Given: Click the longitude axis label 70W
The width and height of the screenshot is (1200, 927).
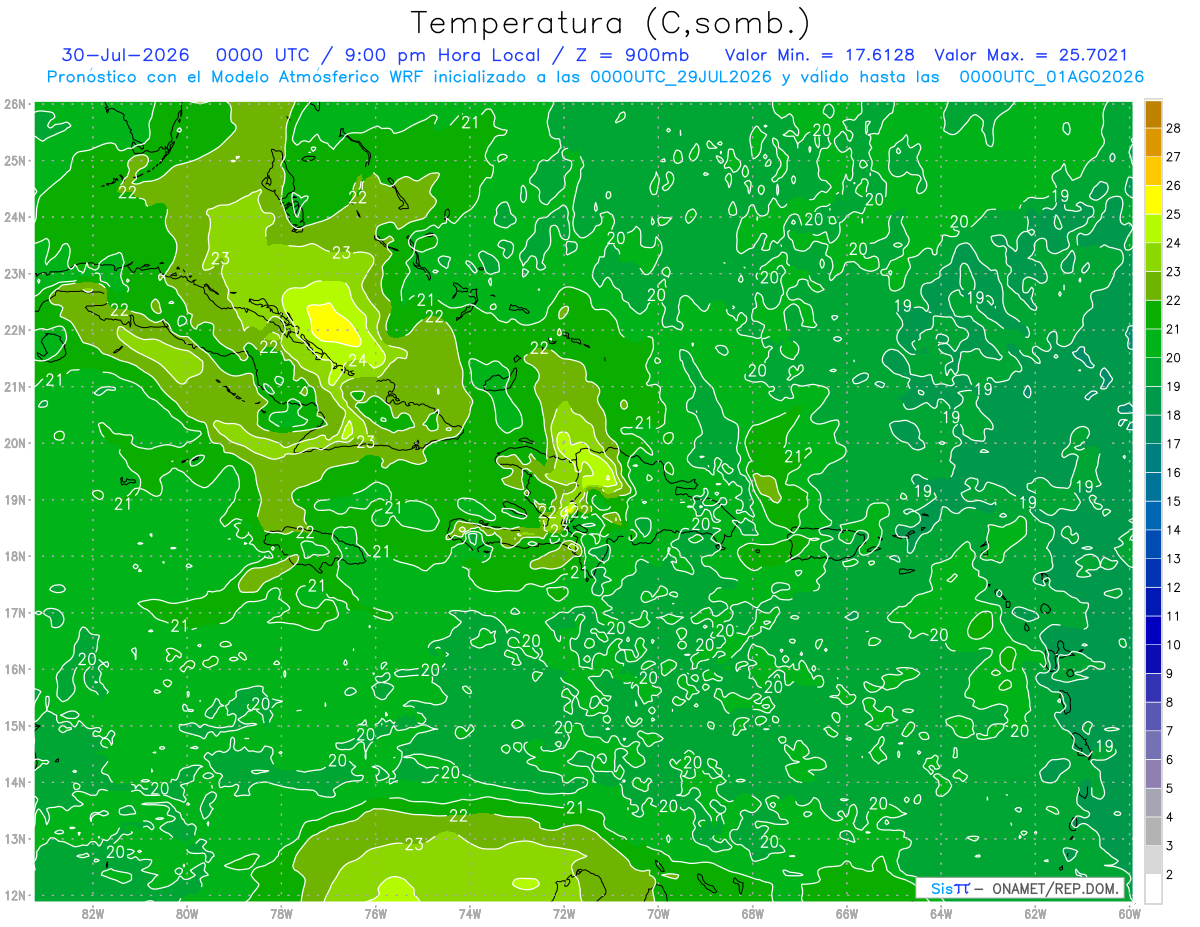Looking at the screenshot, I should [658, 913].
